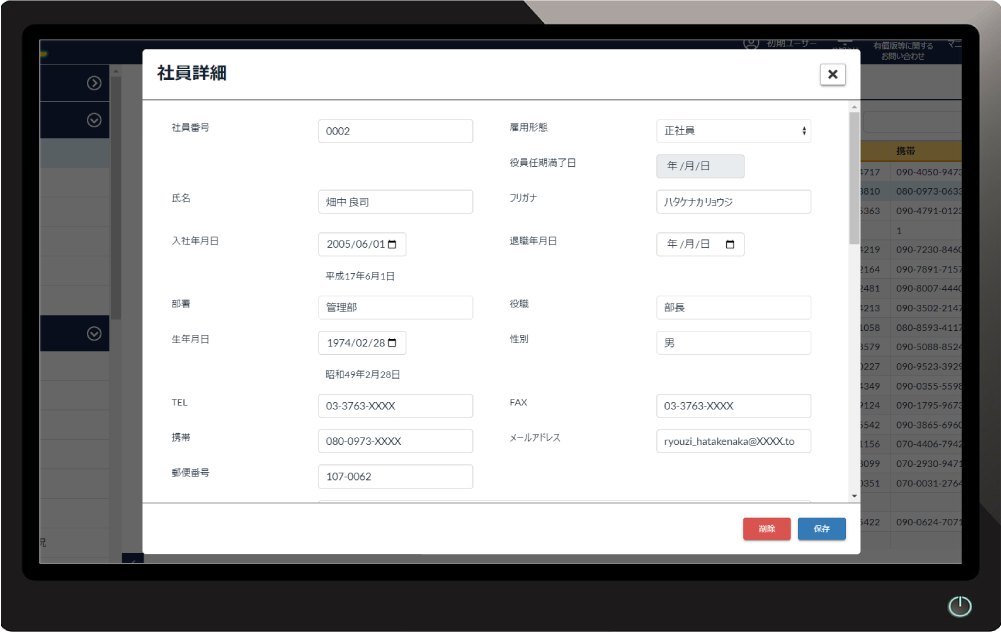This screenshot has height=632, width=1001.
Task: Open the 有償版等に関するお問い合わせ link
Action: (903, 49)
